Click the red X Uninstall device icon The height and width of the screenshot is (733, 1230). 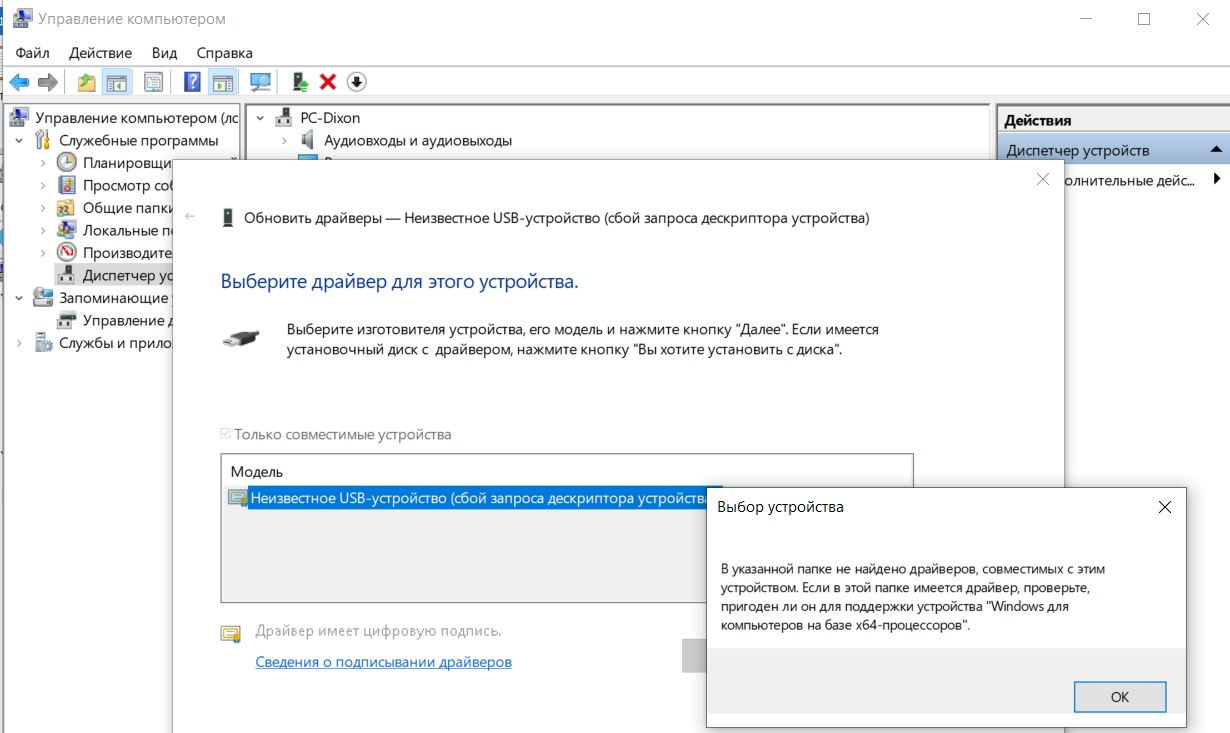click(x=327, y=82)
